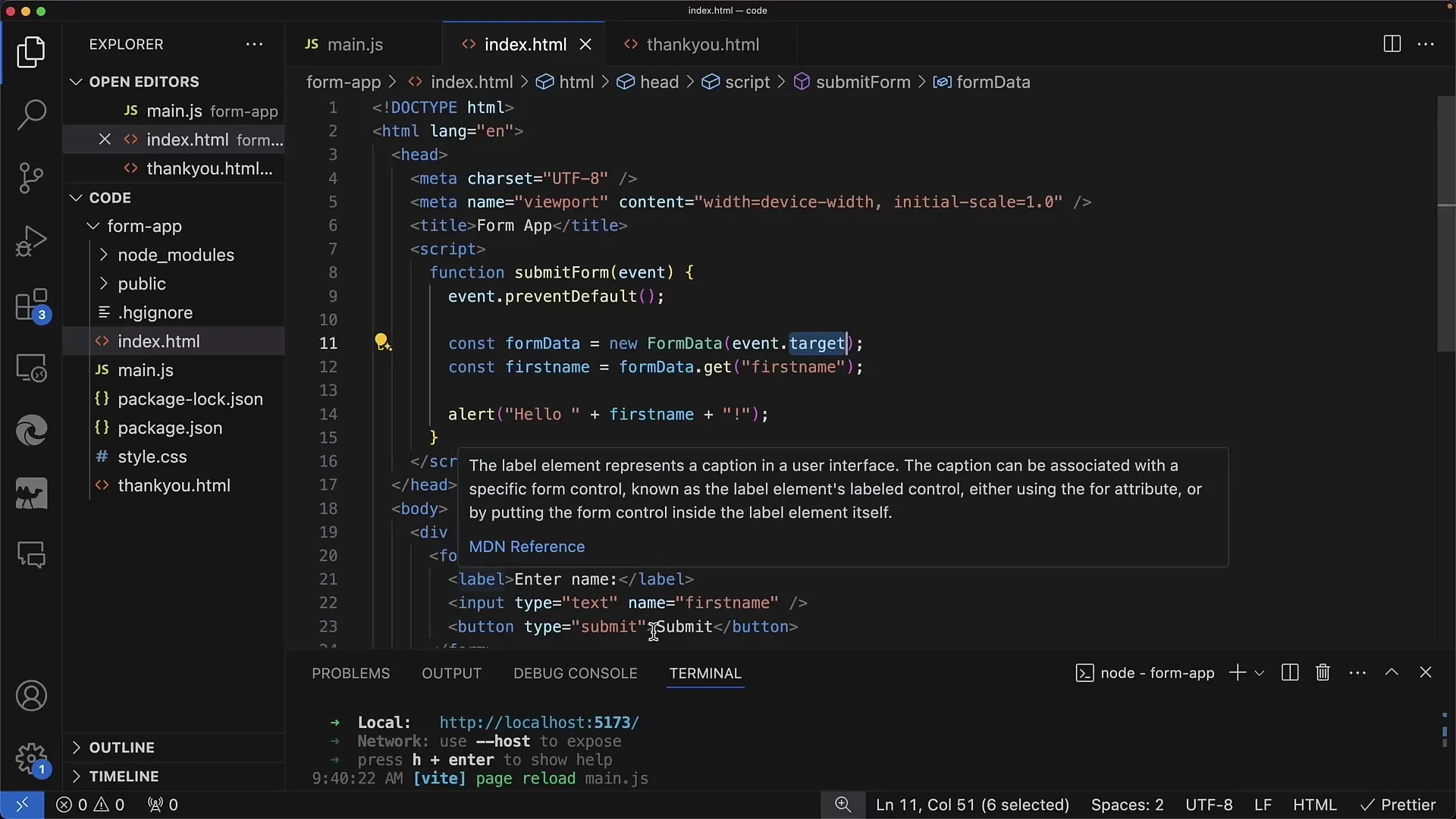Image resolution: width=1456 pixels, height=819 pixels.
Task: Open Run and Debug view
Action: pos(31,241)
